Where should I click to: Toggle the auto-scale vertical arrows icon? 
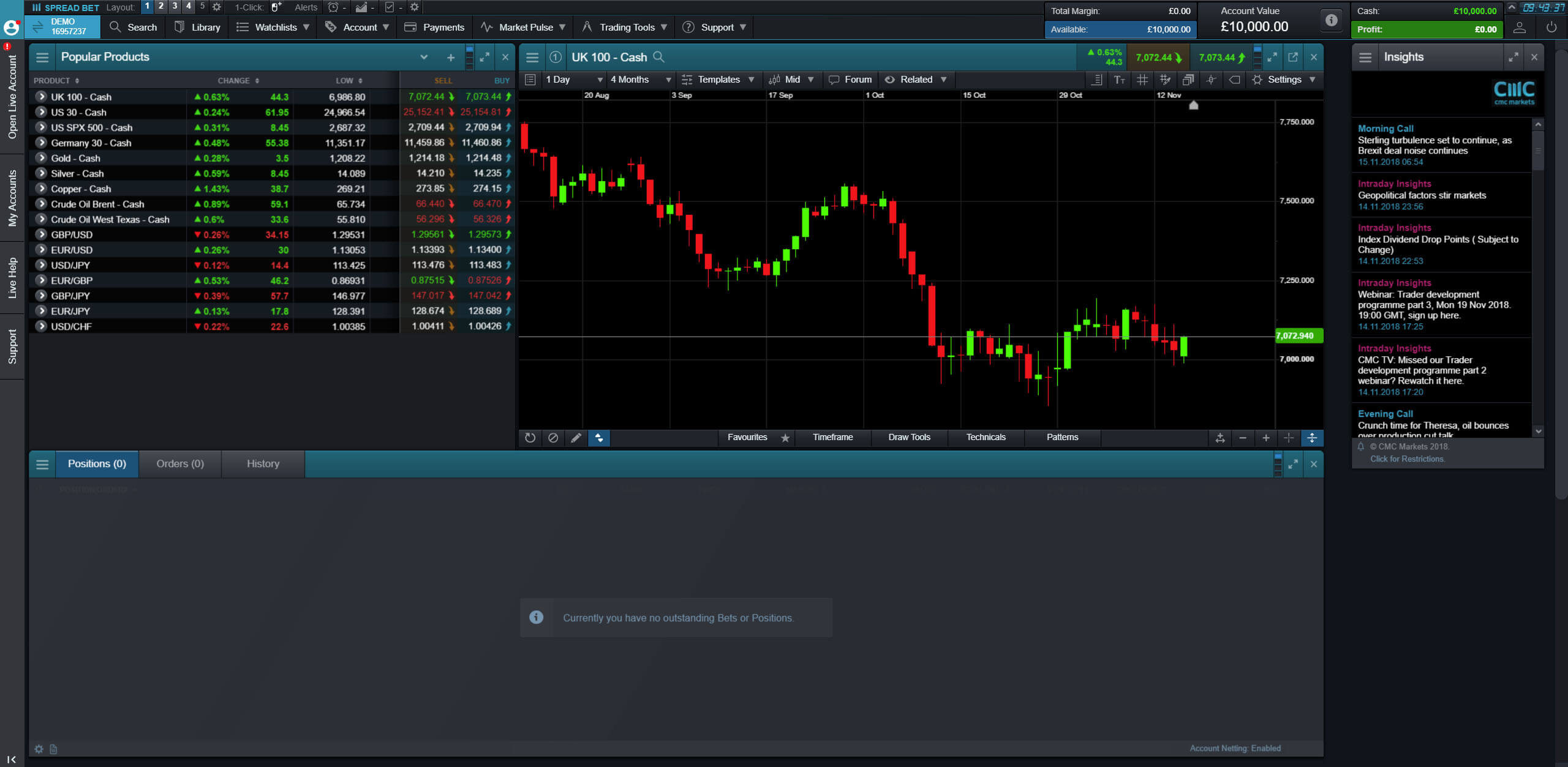pos(1312,438)
